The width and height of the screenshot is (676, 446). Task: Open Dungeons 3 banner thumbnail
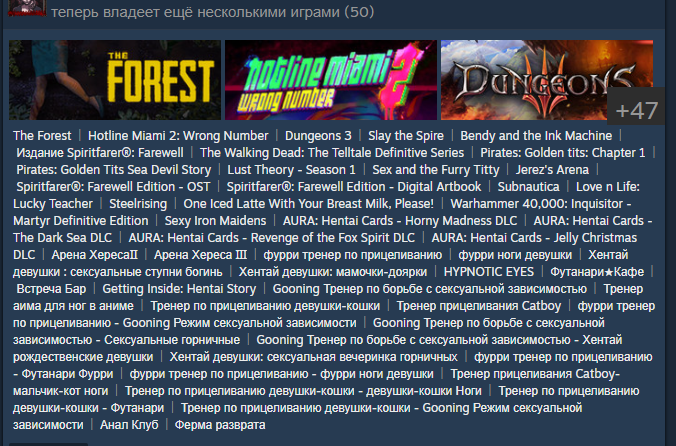pos(547,80)
